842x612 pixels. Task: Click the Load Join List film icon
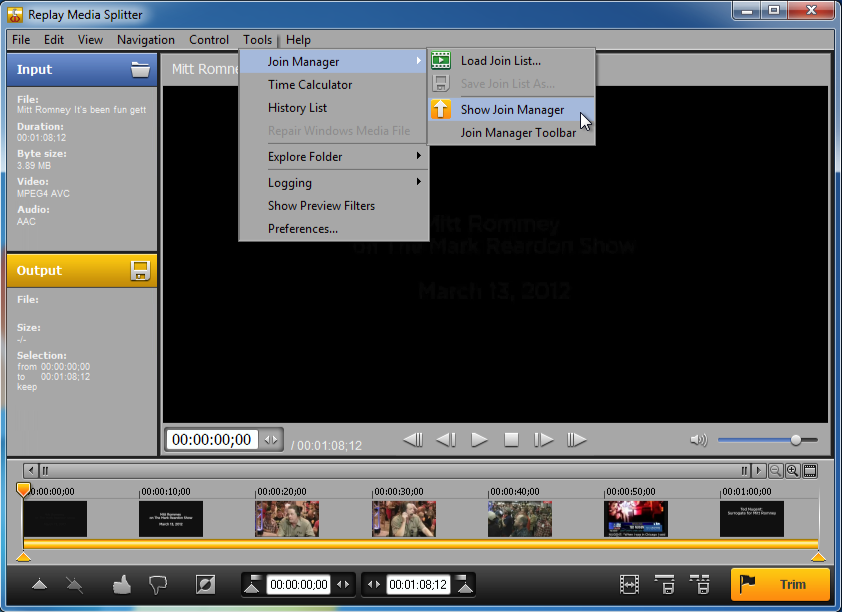441,60
